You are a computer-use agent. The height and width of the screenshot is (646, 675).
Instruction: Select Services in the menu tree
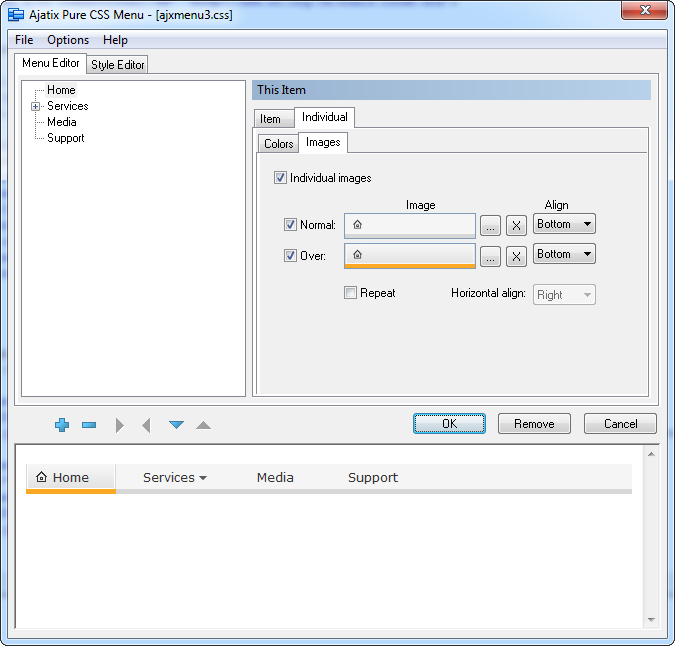pos(68,106)
